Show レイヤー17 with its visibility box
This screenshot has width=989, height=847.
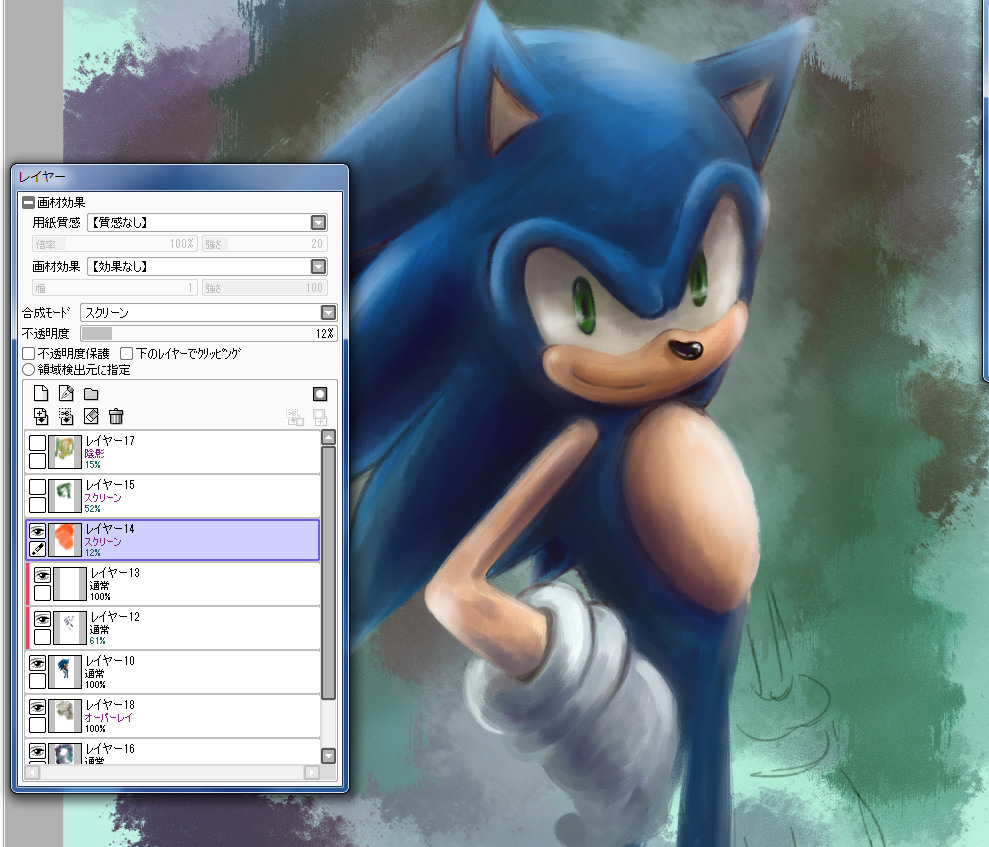pyautogui.click(x=38, y=443)
